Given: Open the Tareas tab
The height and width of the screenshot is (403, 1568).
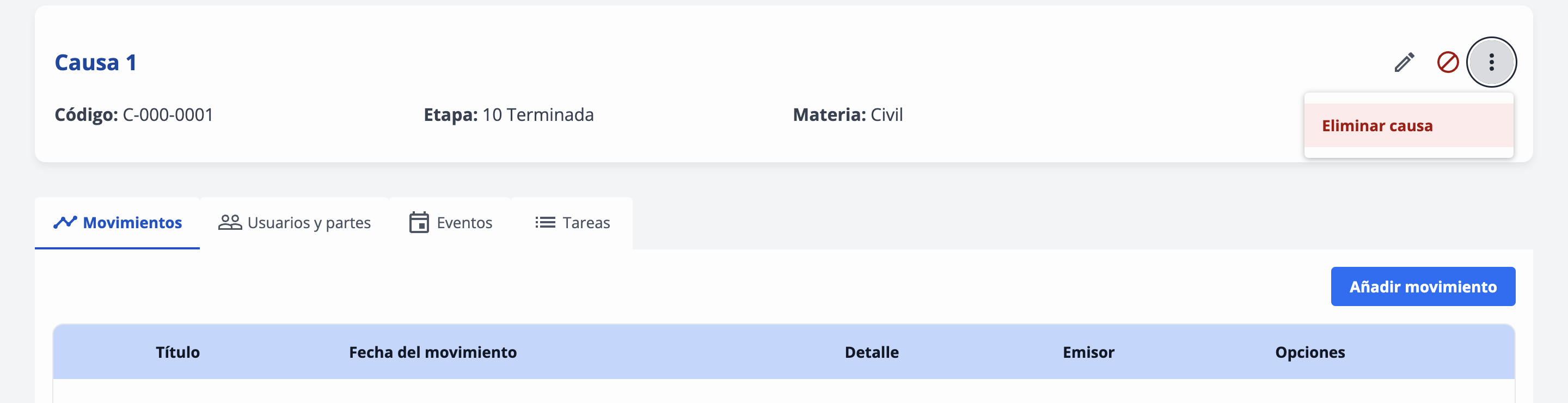Looking at the screenshot, I should (x=572, y=223).
